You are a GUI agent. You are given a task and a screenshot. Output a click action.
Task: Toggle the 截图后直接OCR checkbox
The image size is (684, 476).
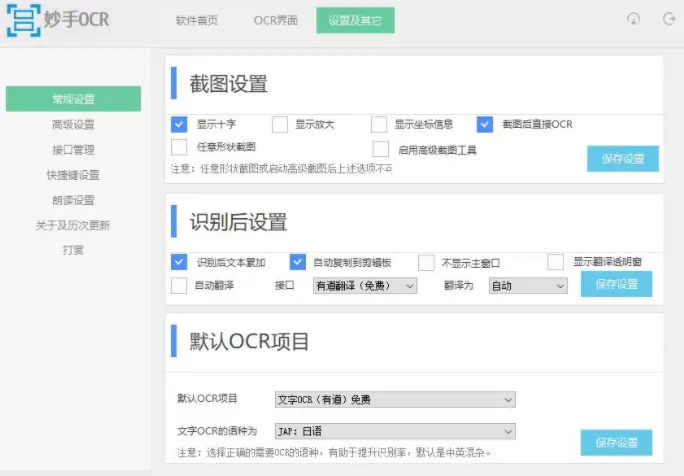coord(485,124)
